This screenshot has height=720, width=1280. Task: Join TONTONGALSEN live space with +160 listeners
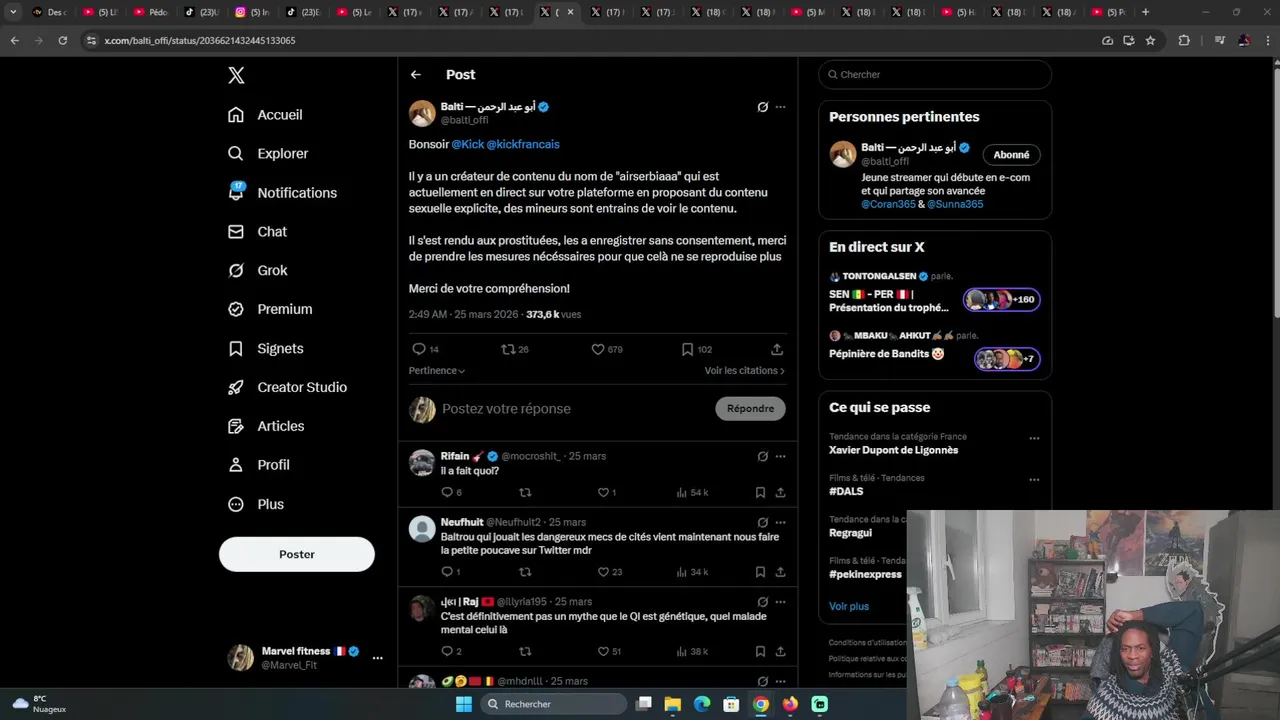click(x=1002, y=299)
